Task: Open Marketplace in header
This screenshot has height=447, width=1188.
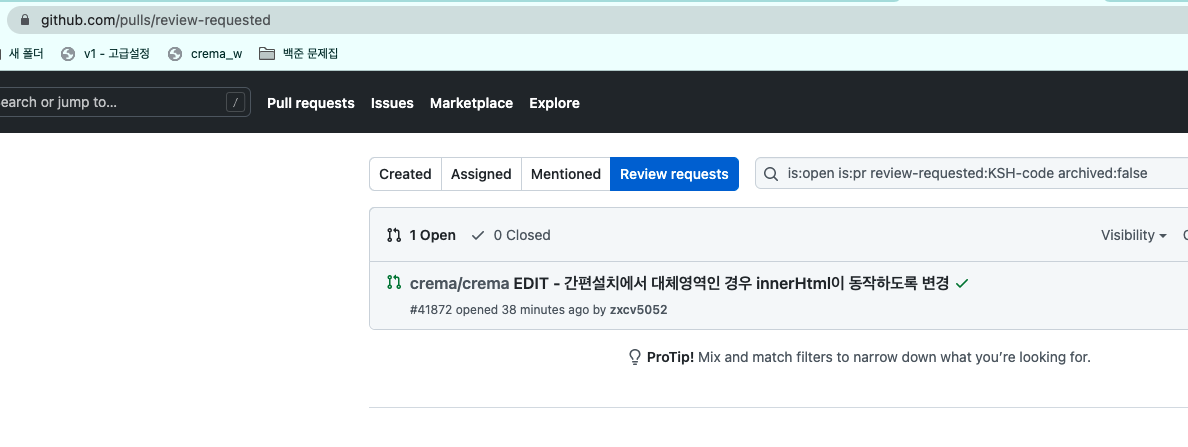Action: tap(471, 103)
